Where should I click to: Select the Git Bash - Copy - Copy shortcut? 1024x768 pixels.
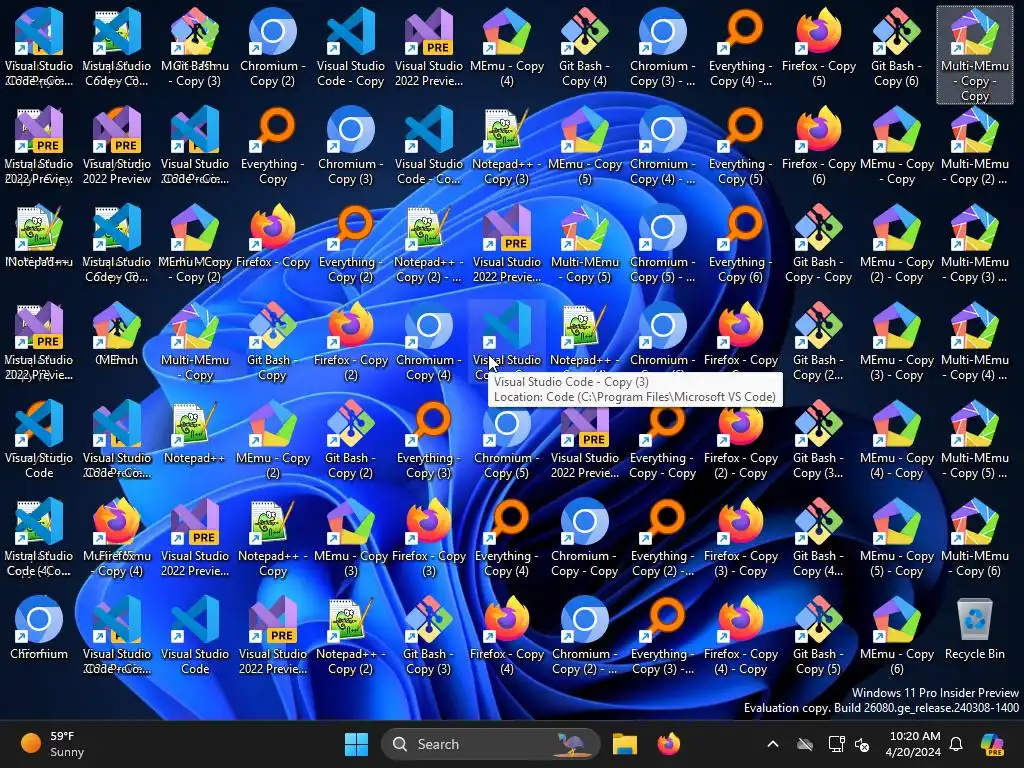click(819, 245)
